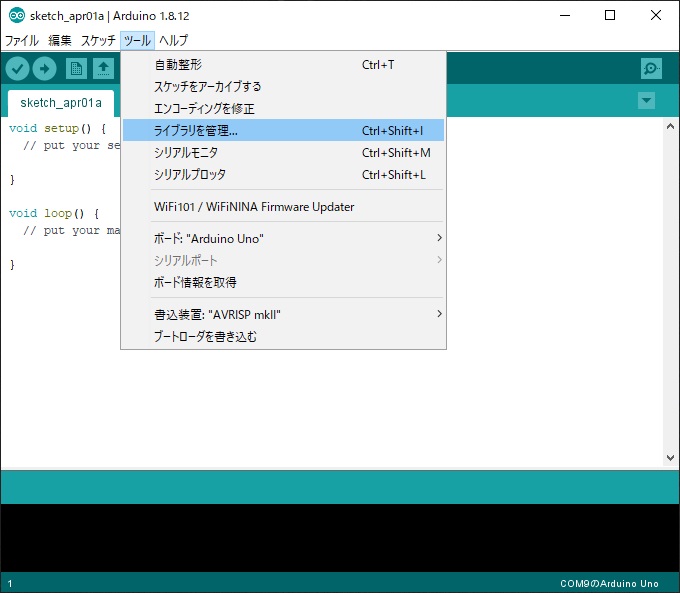The width and height of the screenshot is (680, 593).
Task: Click status bar text COM9のArduino Uno
Action: pyautogui.click(x=609, y=583)
